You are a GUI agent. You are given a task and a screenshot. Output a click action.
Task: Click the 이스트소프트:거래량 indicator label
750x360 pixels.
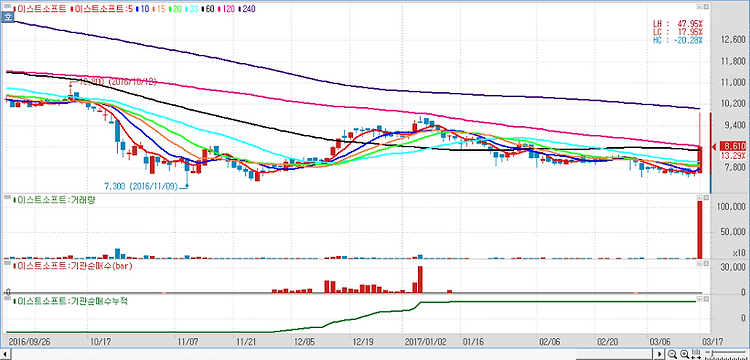coord(54,200)
